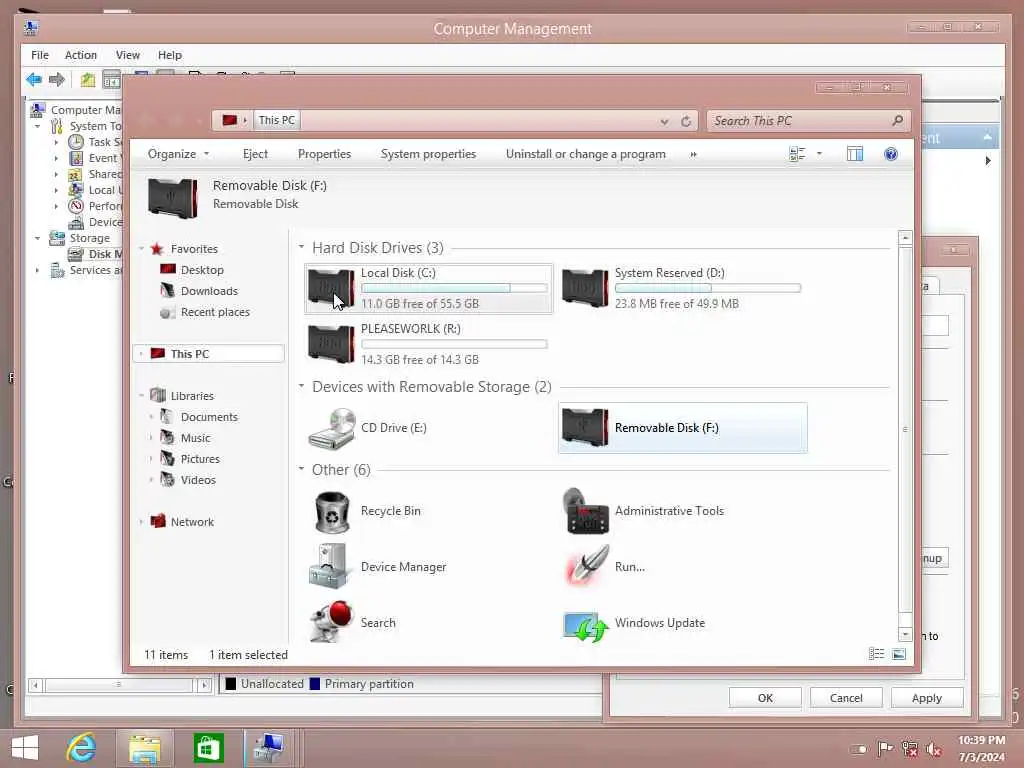Collapse the Libraries tree node

coord(141,396)
